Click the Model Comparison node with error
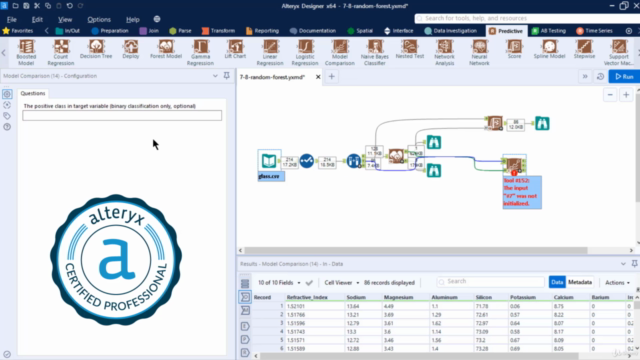This screenshot has height=360, width=640. (x=514, y=165)
